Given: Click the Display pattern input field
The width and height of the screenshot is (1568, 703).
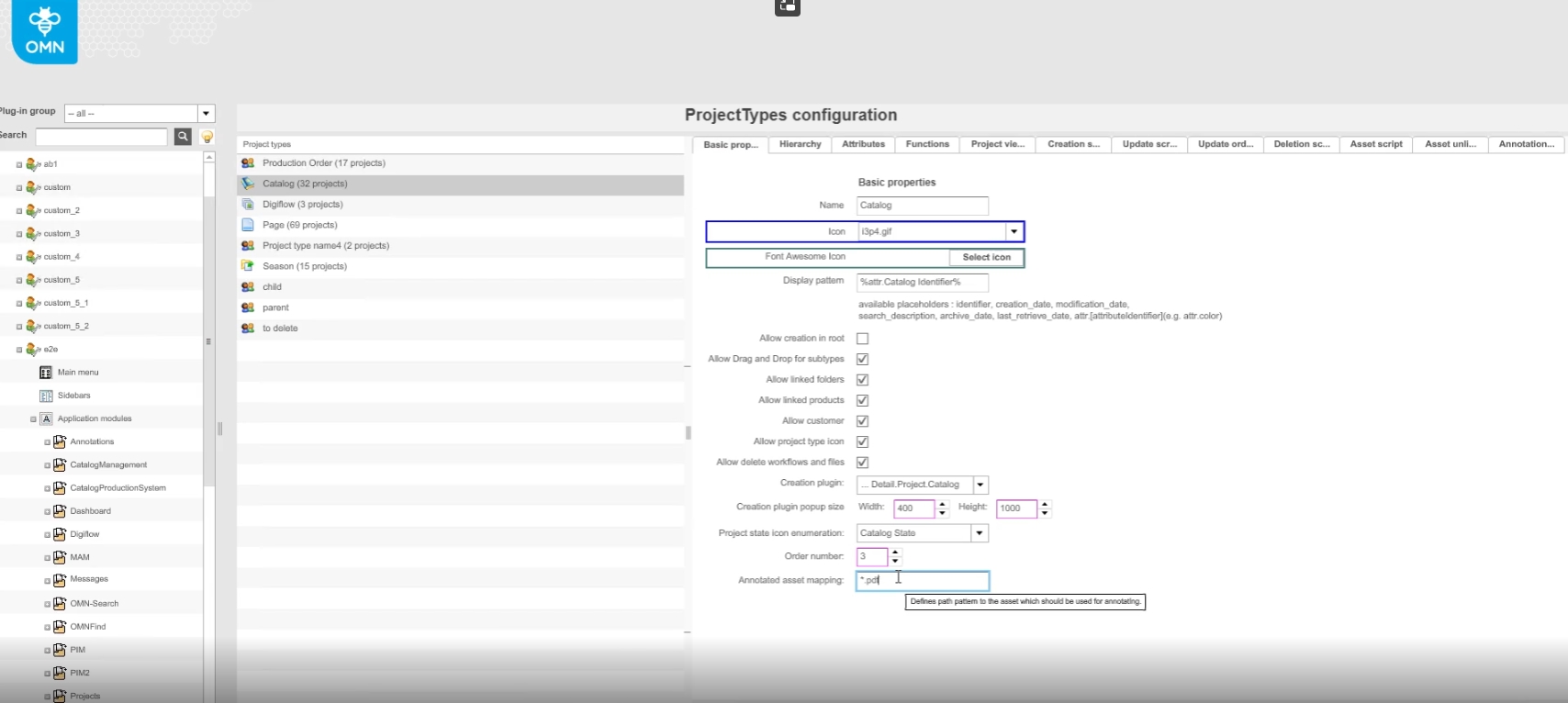Looking at the screenshot, I should click(922, 282).
